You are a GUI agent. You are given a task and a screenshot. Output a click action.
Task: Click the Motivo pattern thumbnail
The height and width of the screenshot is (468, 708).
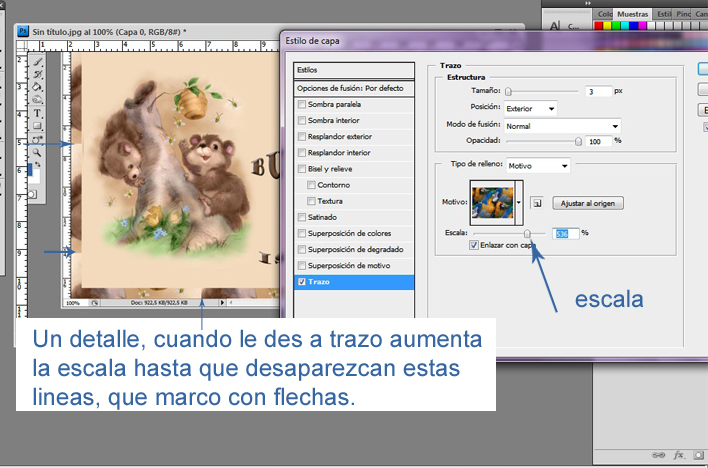click(x=492, y=203)
